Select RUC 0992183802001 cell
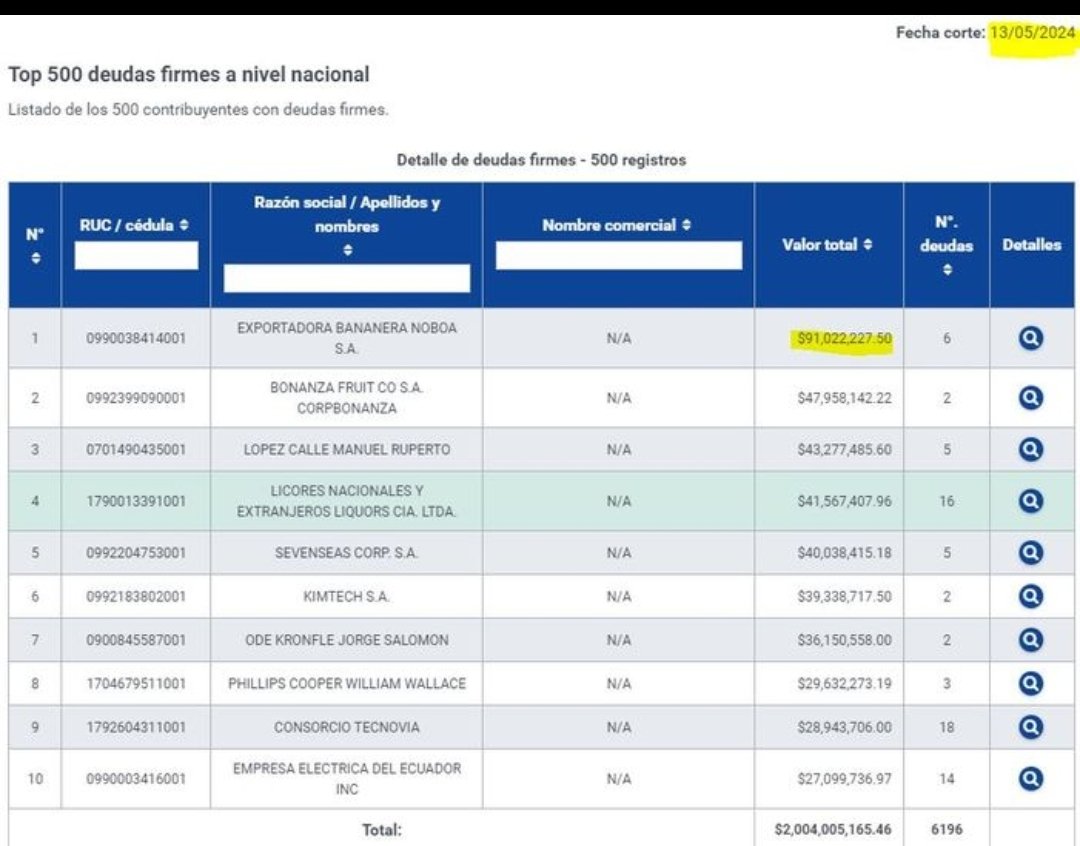Screen dimensions: 1080x846 pyautogui.click(x=136, y=597)
